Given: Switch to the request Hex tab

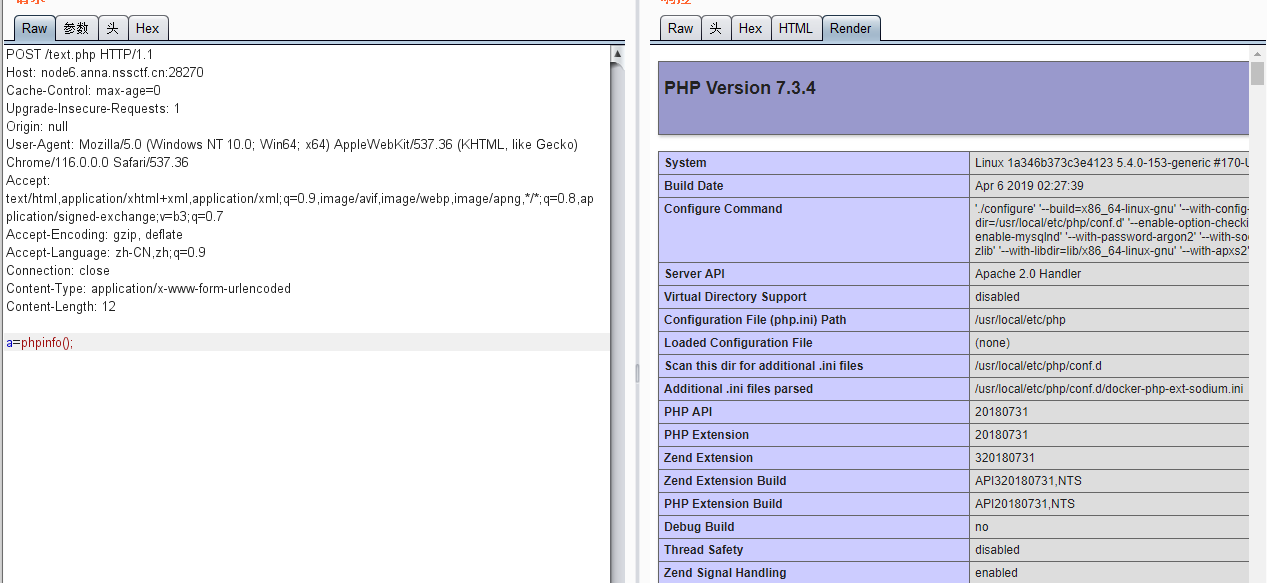Looking at the screenshot, I should (x=147, y=28).
